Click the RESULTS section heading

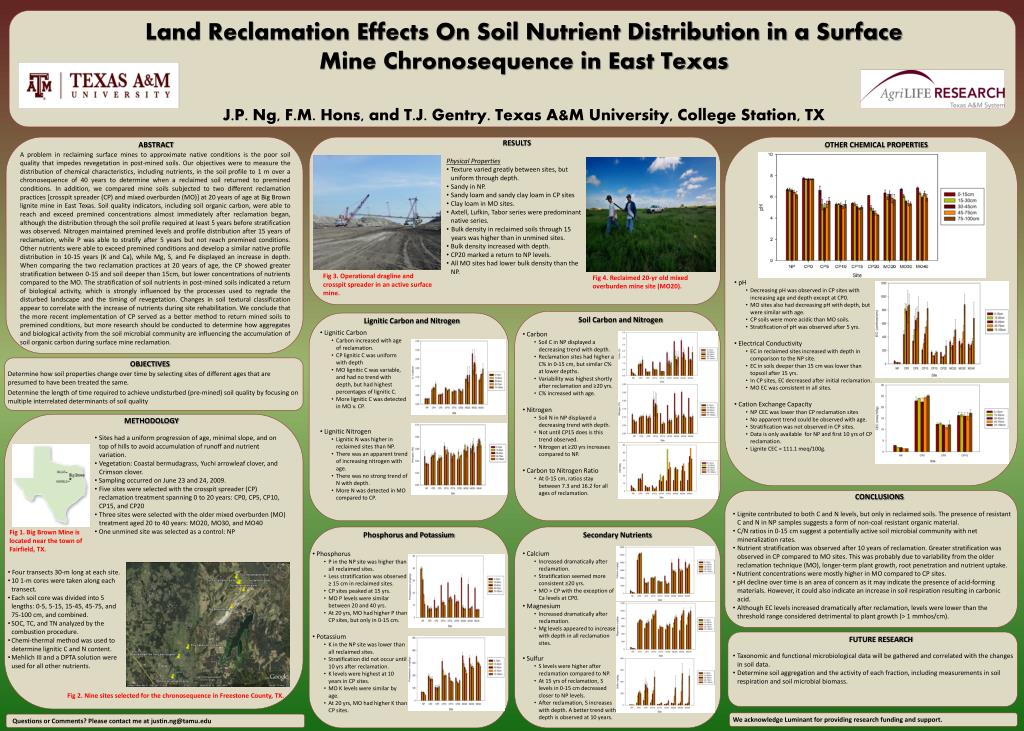[x=517, y=143]
